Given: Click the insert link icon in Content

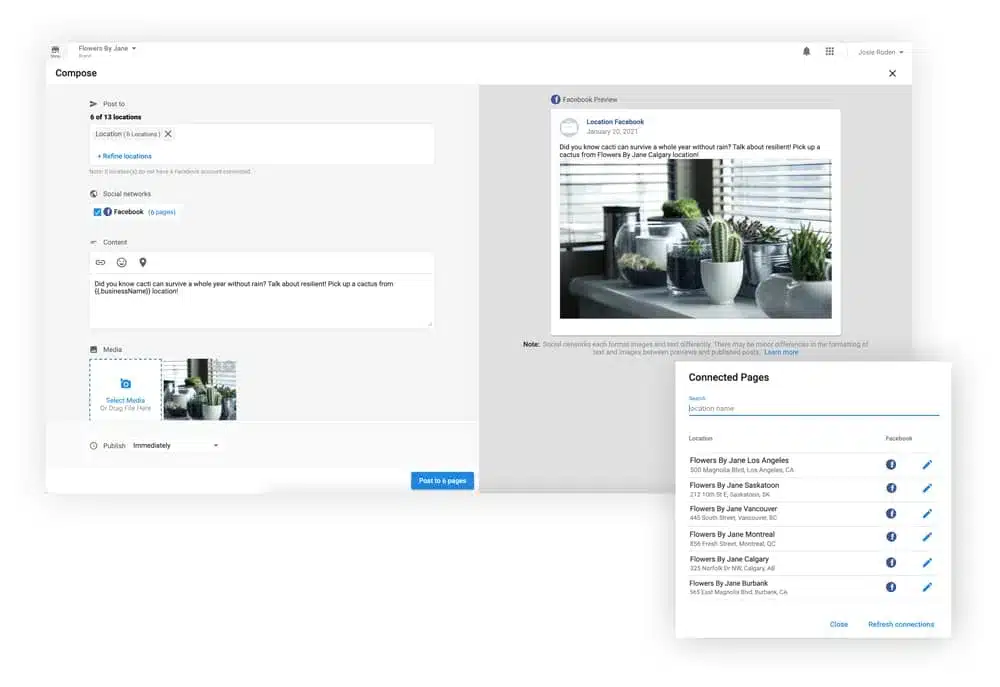Looking at the screenshot, I should pos(100,262).
